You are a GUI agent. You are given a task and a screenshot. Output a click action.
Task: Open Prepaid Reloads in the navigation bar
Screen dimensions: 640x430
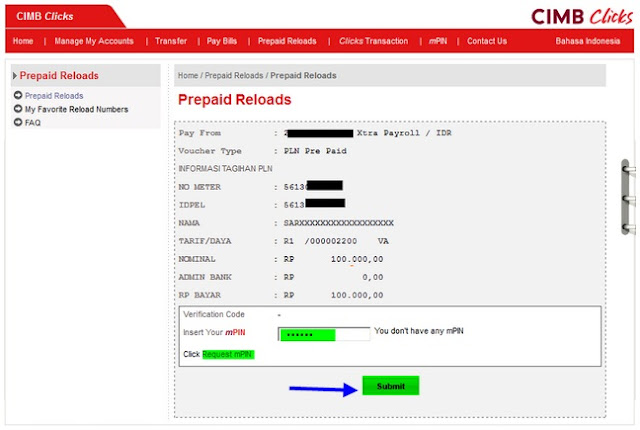pyautogui.click(x=287, y=41)
